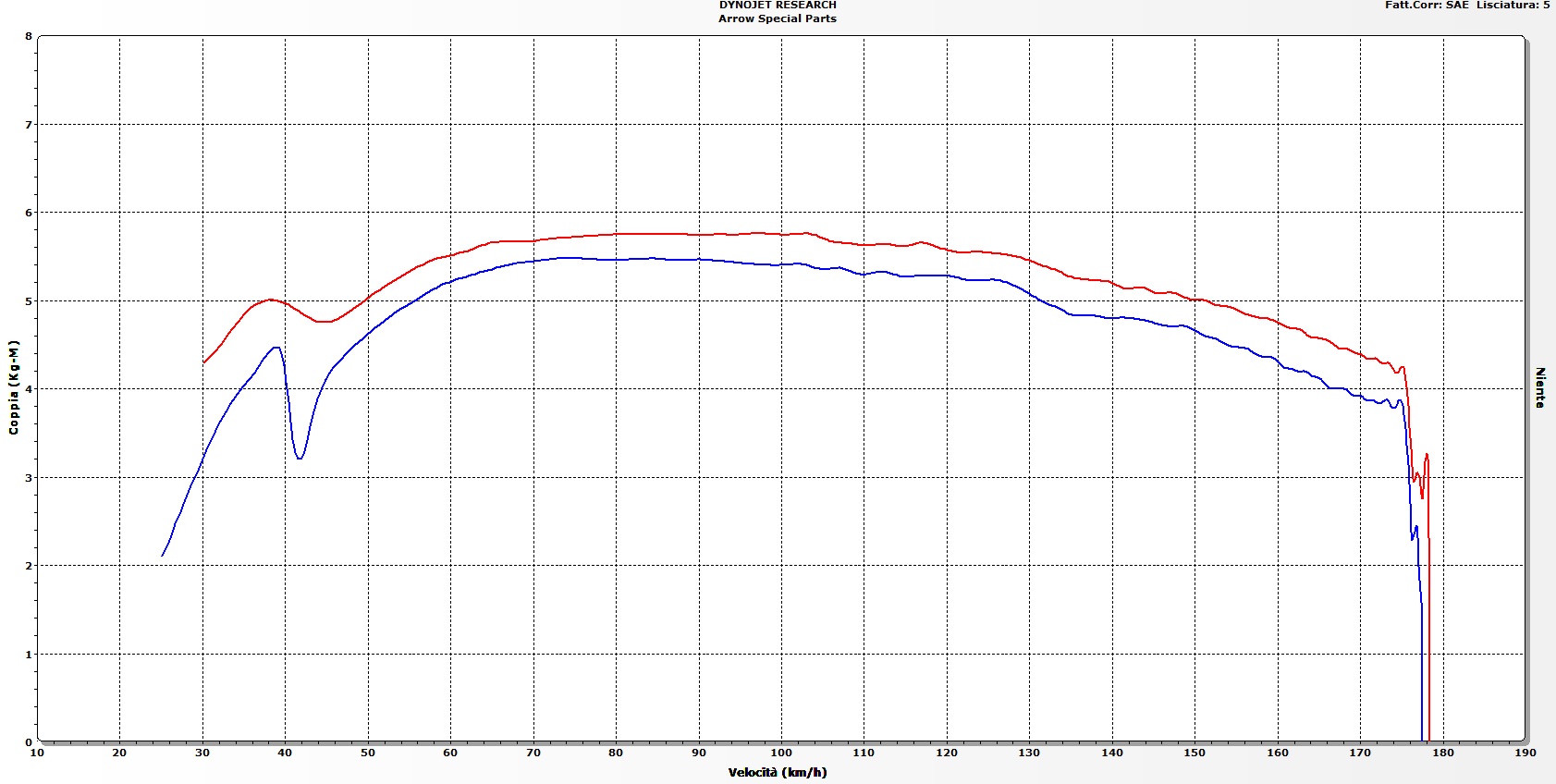Click the y-axis tick label 8
The width and height of the screenshot is (1556, 784).
(x=29, y=37)
